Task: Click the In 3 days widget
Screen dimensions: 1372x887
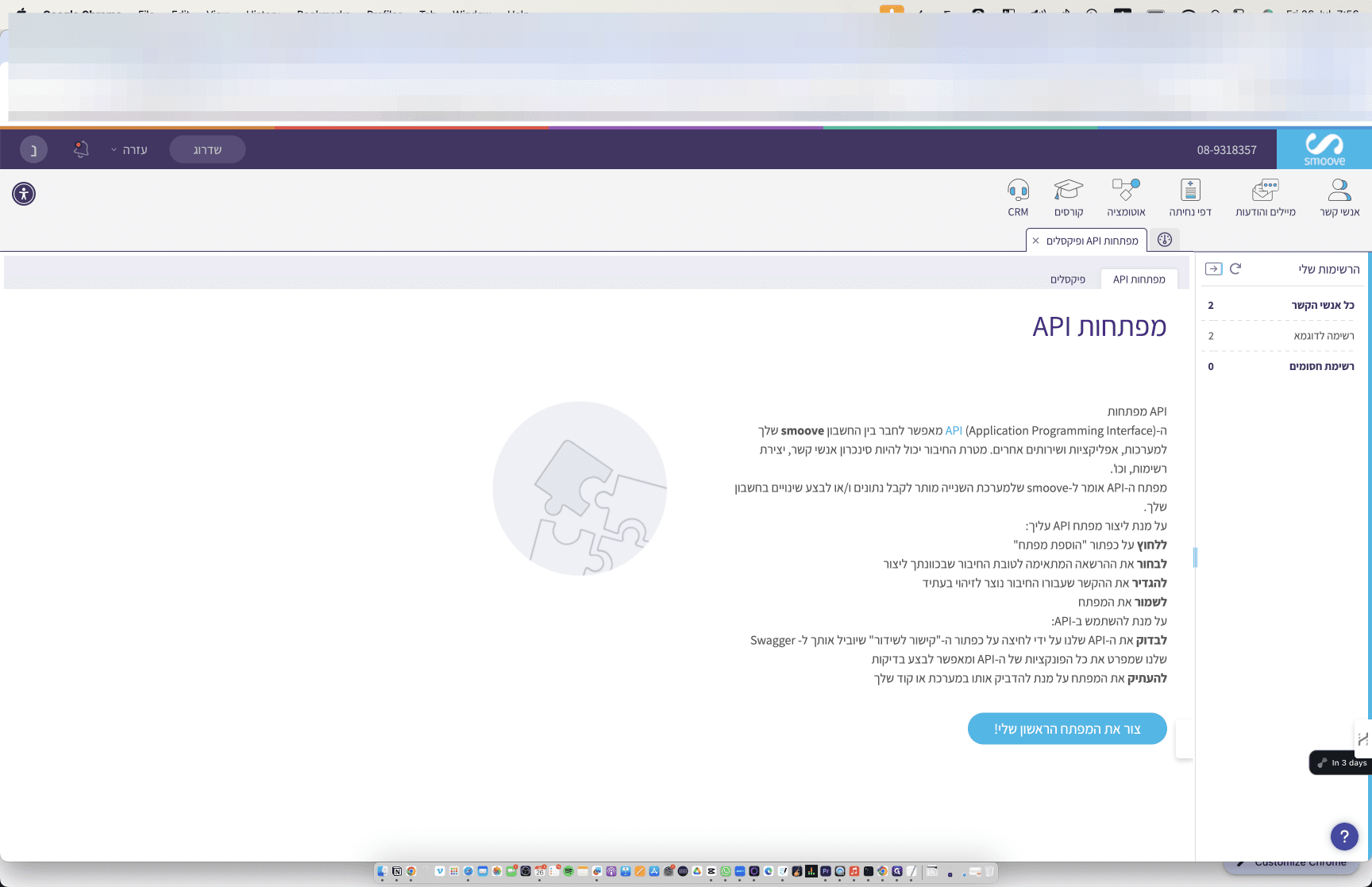Action: pos(1341,762)
